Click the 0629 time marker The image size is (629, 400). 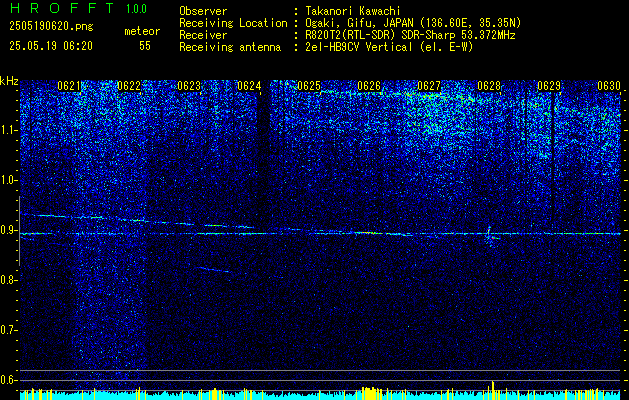point(549,86)
